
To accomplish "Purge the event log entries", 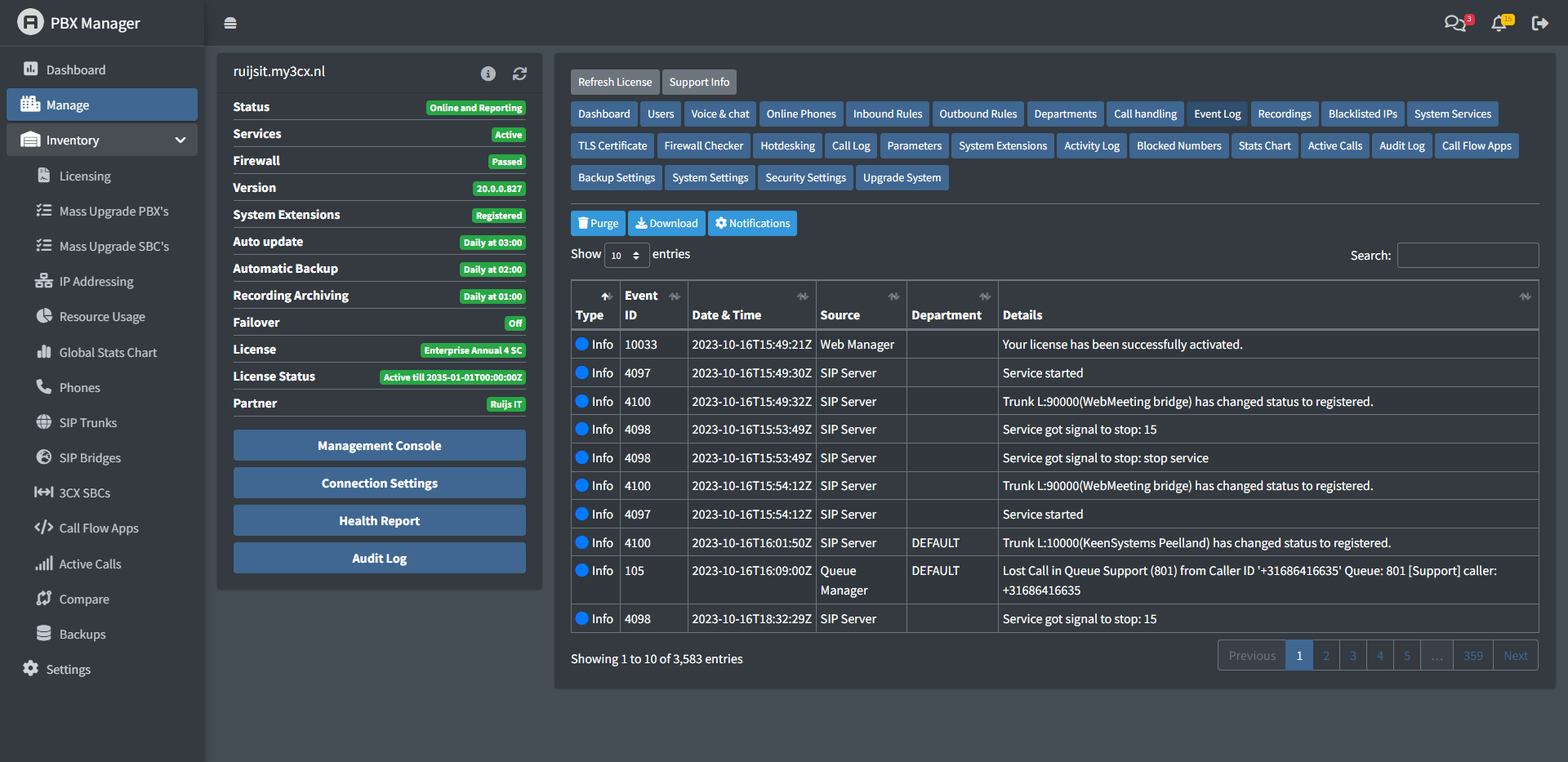I will pyautogui.click(x=598, y=223).
